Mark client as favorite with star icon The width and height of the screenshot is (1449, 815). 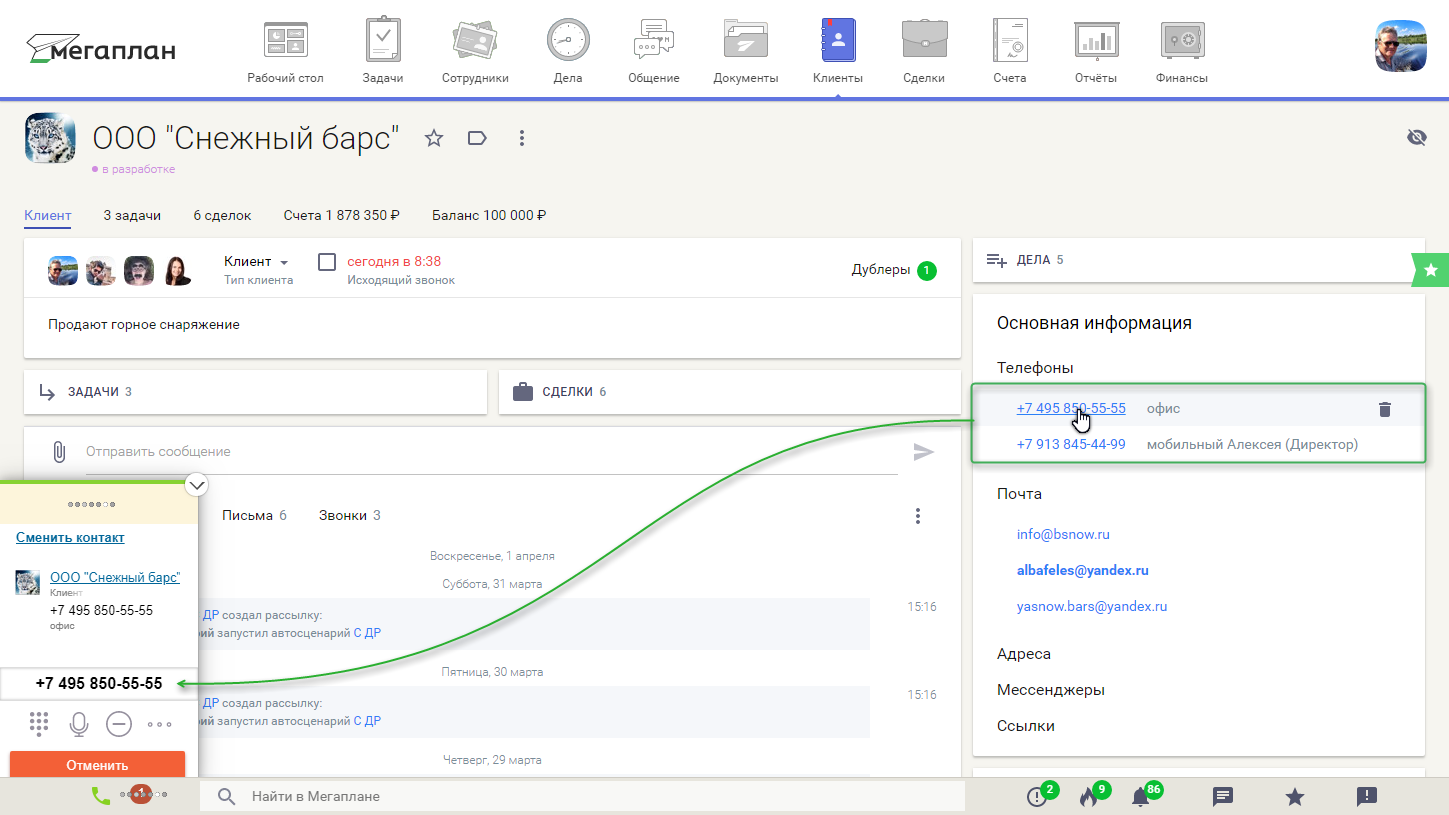434,138
